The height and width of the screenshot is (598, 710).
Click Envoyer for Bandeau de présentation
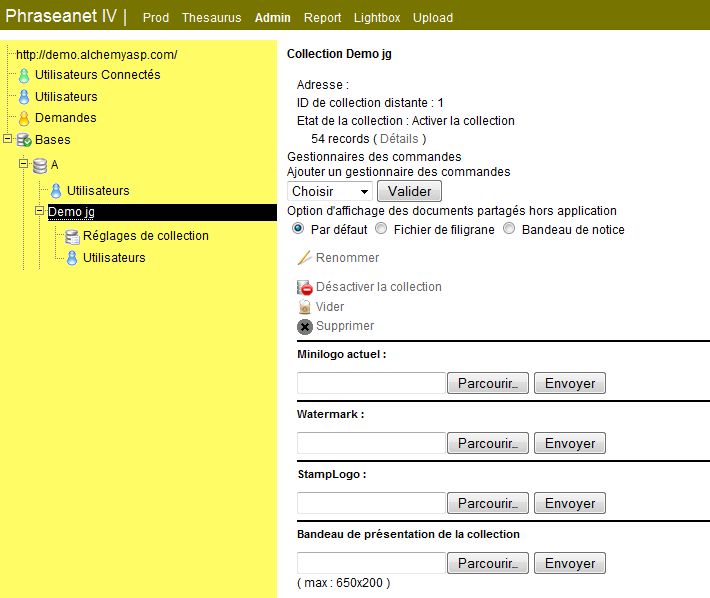click(x=570, y=563)
